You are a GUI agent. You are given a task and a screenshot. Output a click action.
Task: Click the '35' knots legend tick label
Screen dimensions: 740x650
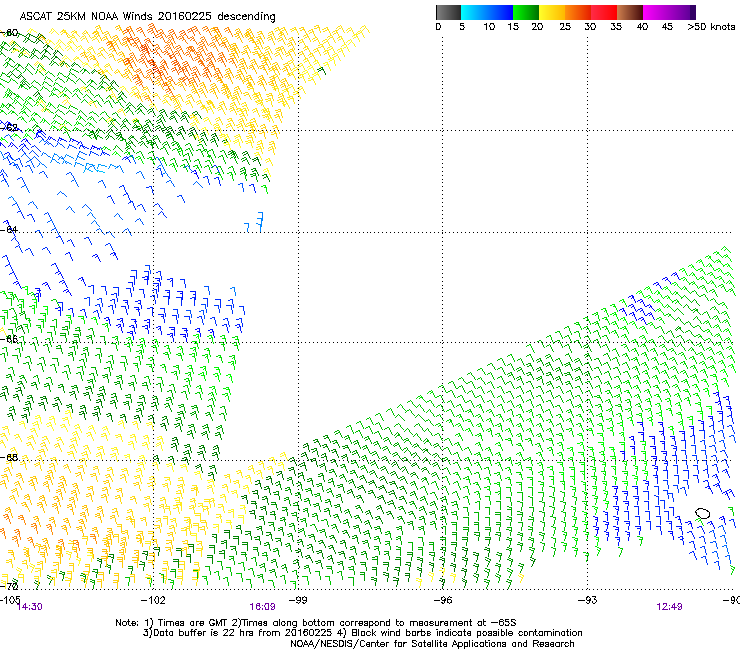(616, 27)
